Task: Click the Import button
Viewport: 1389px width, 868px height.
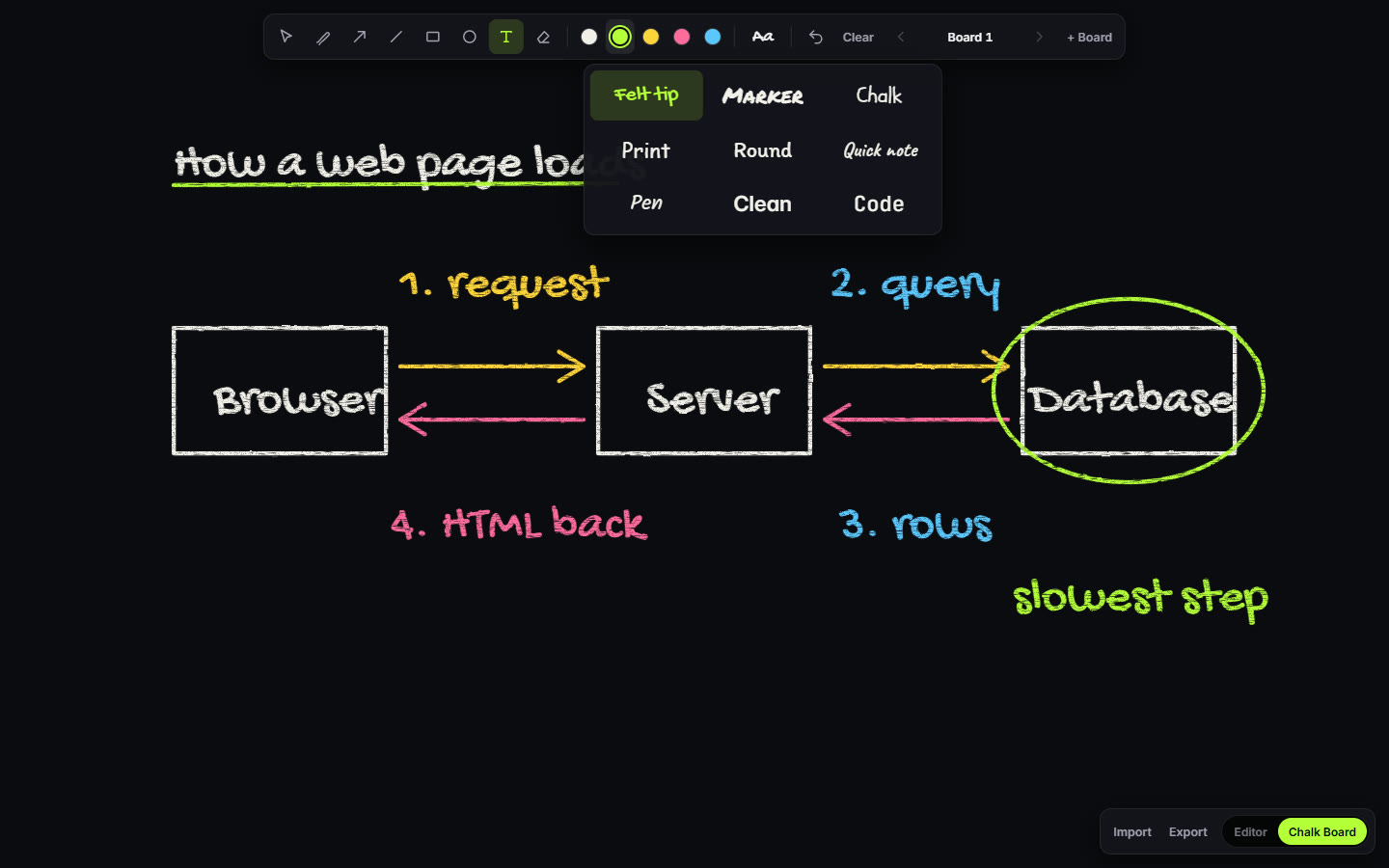Action: coord(1132,831)
